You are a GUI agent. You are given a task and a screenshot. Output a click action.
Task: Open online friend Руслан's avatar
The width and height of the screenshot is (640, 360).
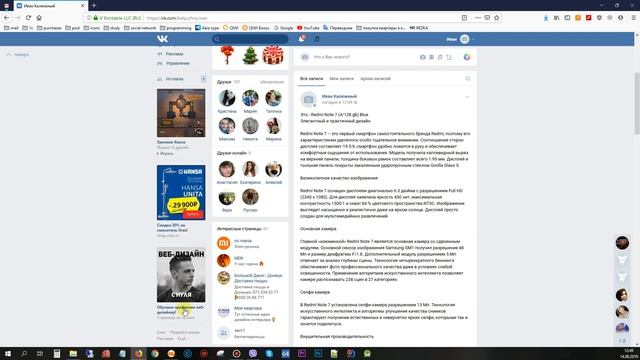click(250, 197)
